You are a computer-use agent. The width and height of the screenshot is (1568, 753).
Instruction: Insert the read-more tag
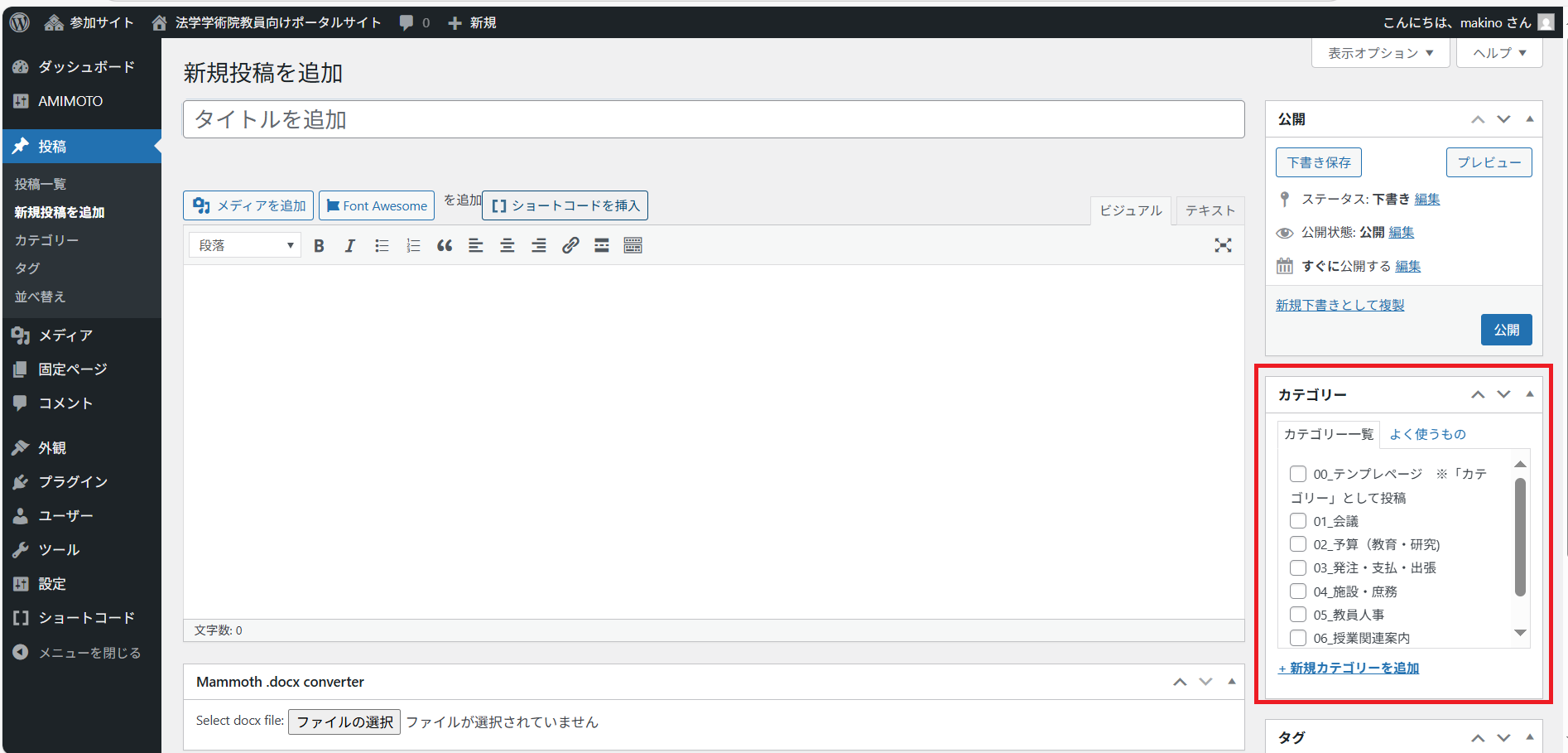click(602, 246)
